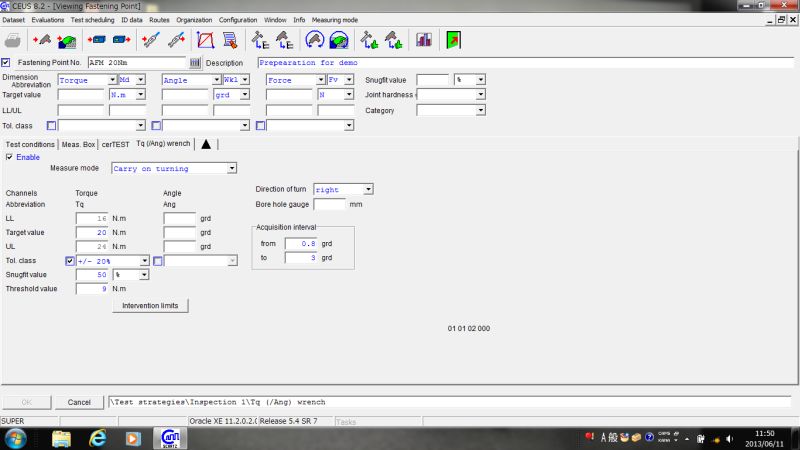Image resolution: width=800 pixels, height=450 pixels.
Task: Click the Fastening Point No. field
Action: coord(137,63)
